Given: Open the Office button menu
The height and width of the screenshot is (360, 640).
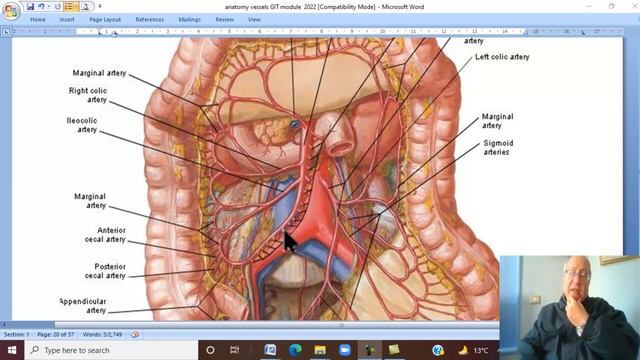Looking at the screenshot, I should coord(11,10).
